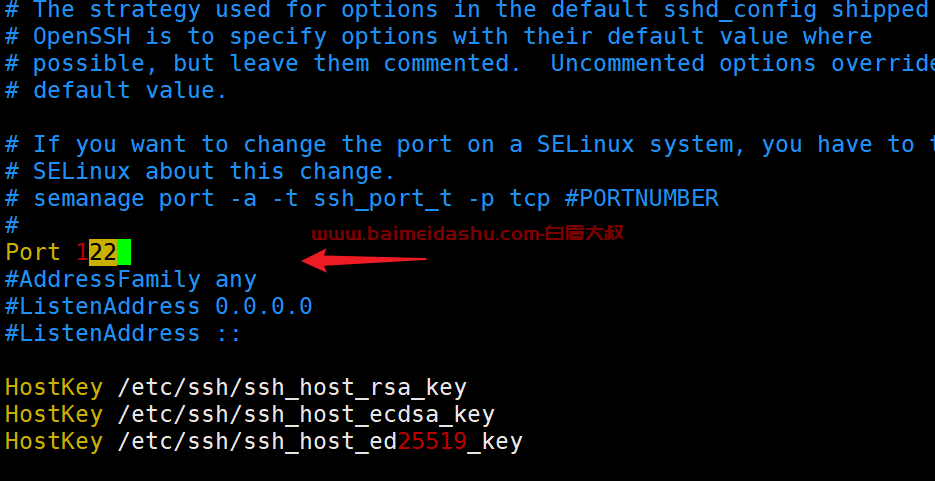Click the first HostKey keyword
The width and height of the screenshot is (935, 481).
tap(54, 388)
